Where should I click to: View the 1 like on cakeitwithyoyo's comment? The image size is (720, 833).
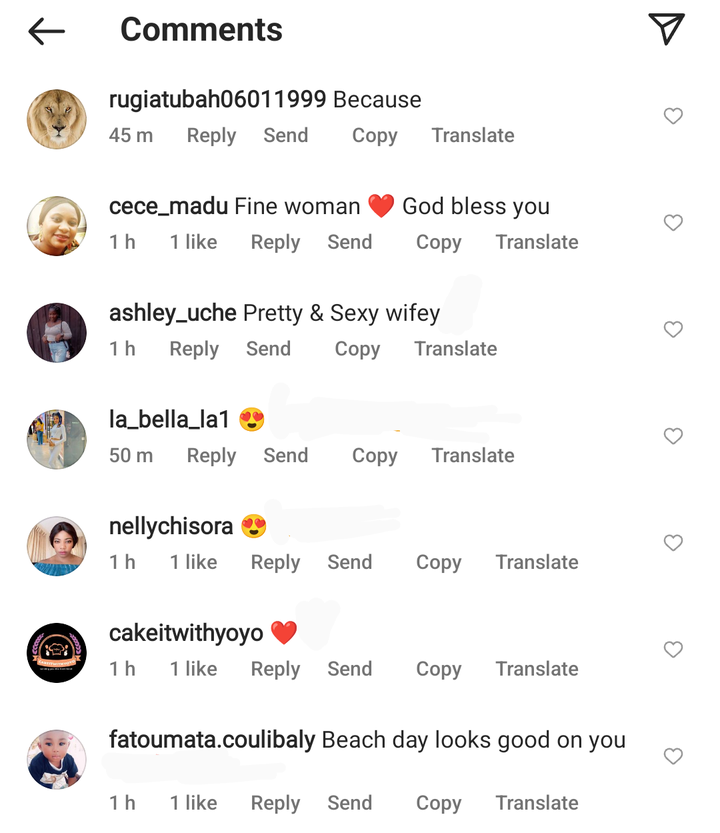(193, 669)
